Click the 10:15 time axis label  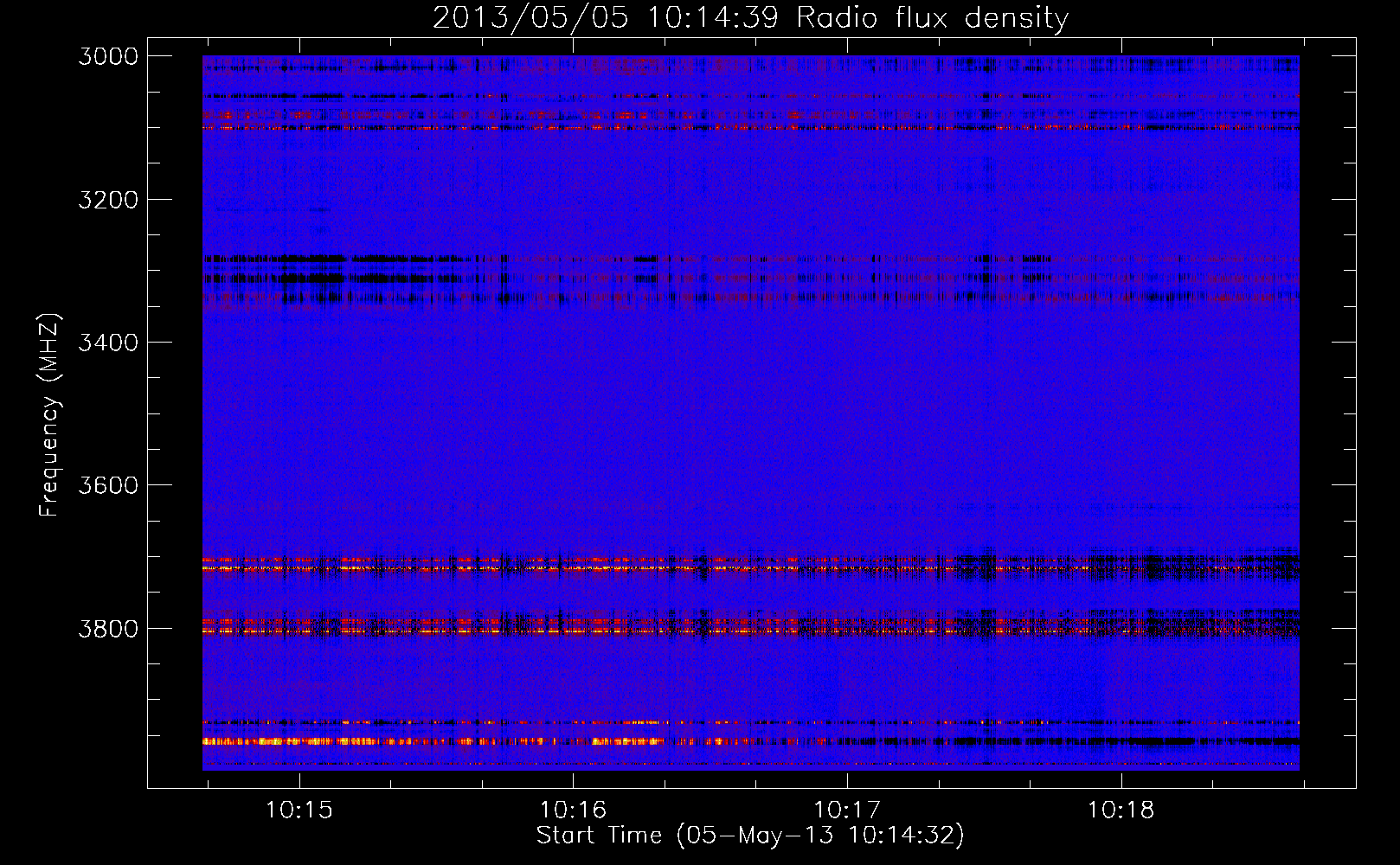click(299, 810)
